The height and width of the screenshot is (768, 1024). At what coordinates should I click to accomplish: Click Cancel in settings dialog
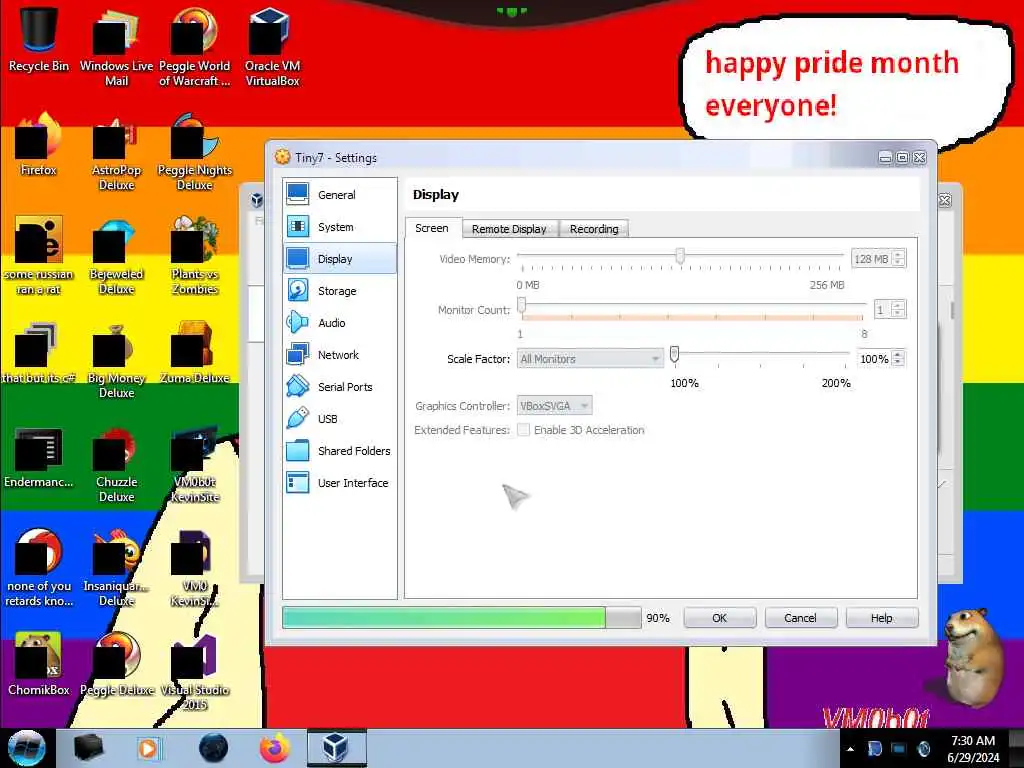click(801, 618)
